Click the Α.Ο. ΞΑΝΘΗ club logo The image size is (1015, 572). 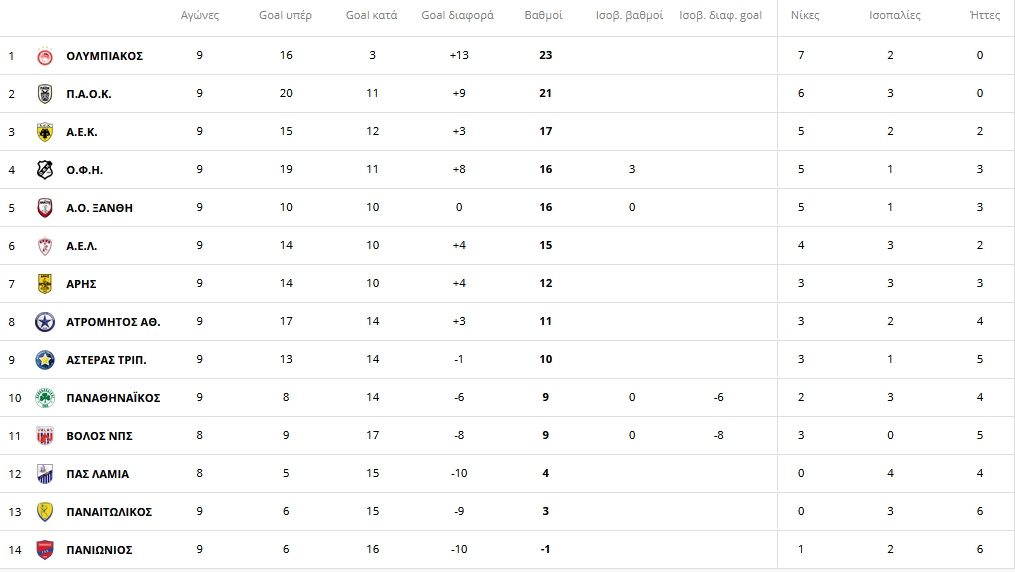pyautogui.click(x=44, y=208)
